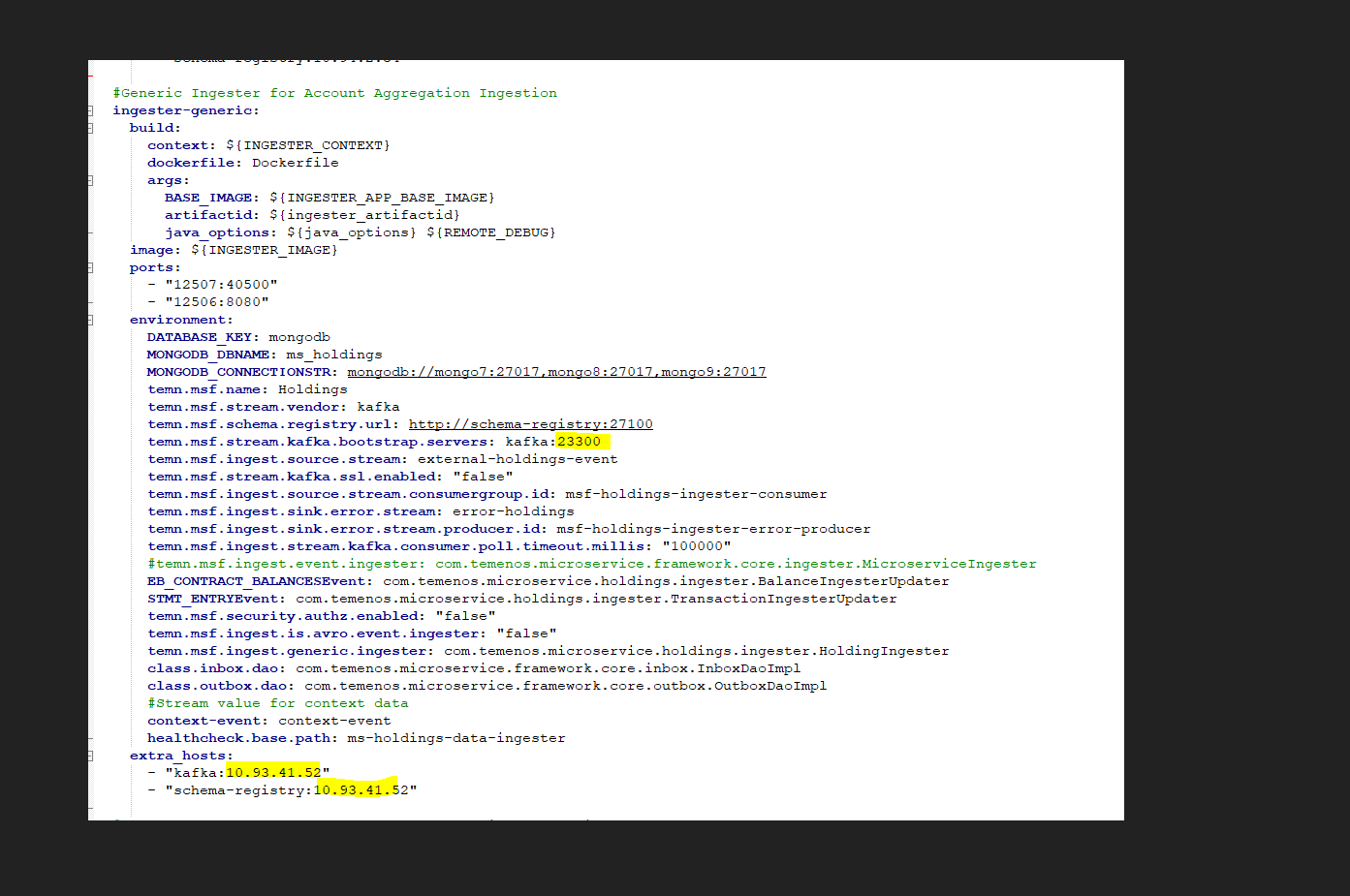Click highlighted kafka IP 10.93.41.52

[273, 773]
